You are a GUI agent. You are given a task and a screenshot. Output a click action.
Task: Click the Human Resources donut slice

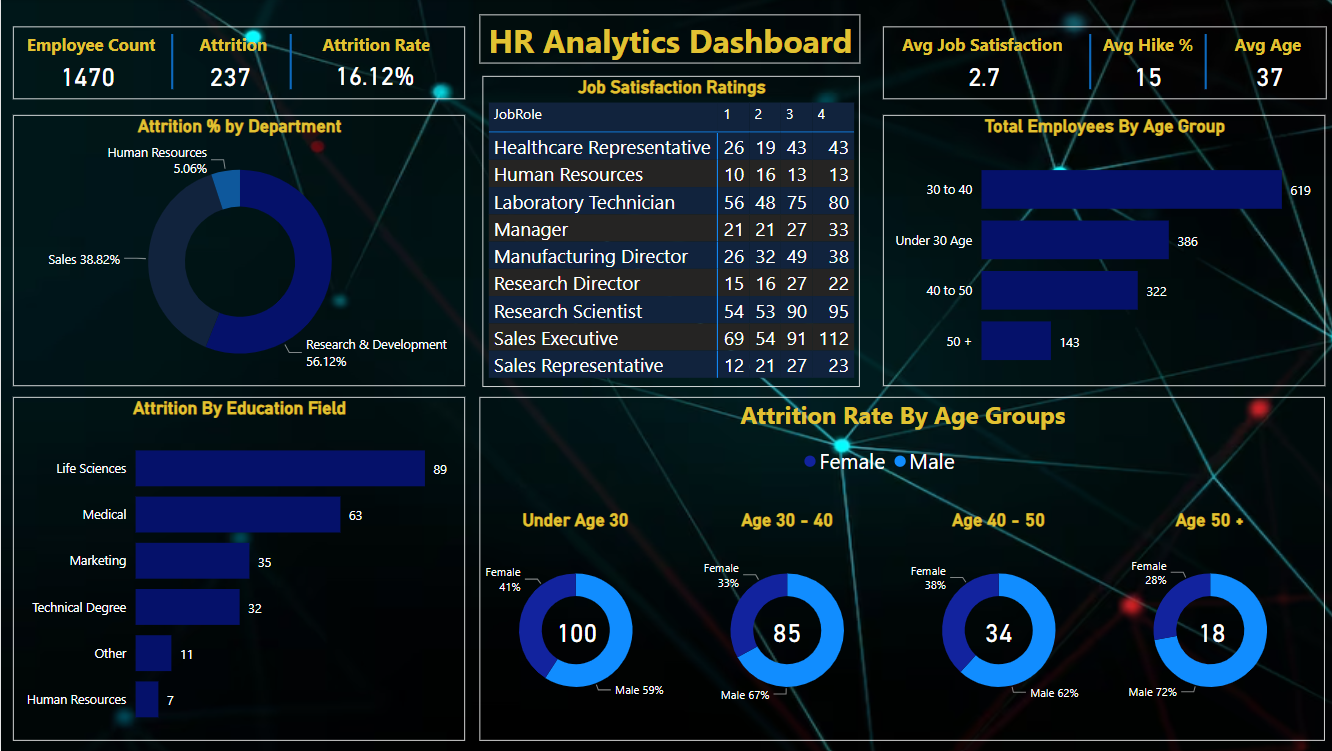(x=227, y=189)
